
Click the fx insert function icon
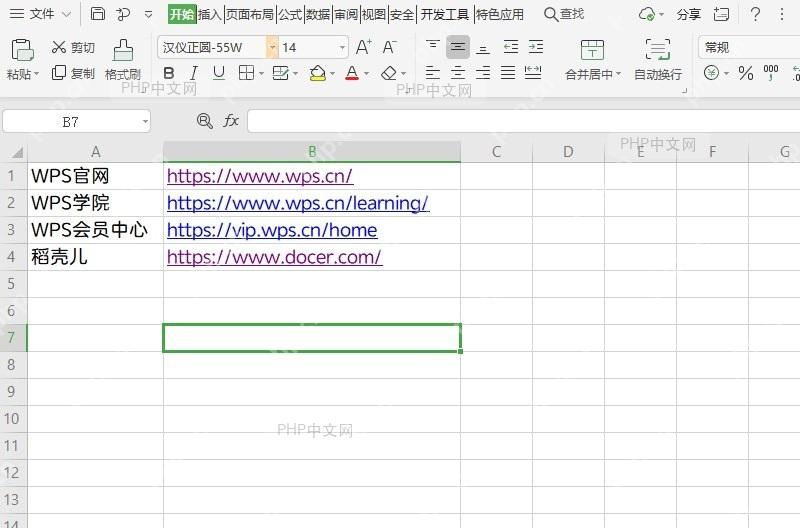(x=231, y=121)
